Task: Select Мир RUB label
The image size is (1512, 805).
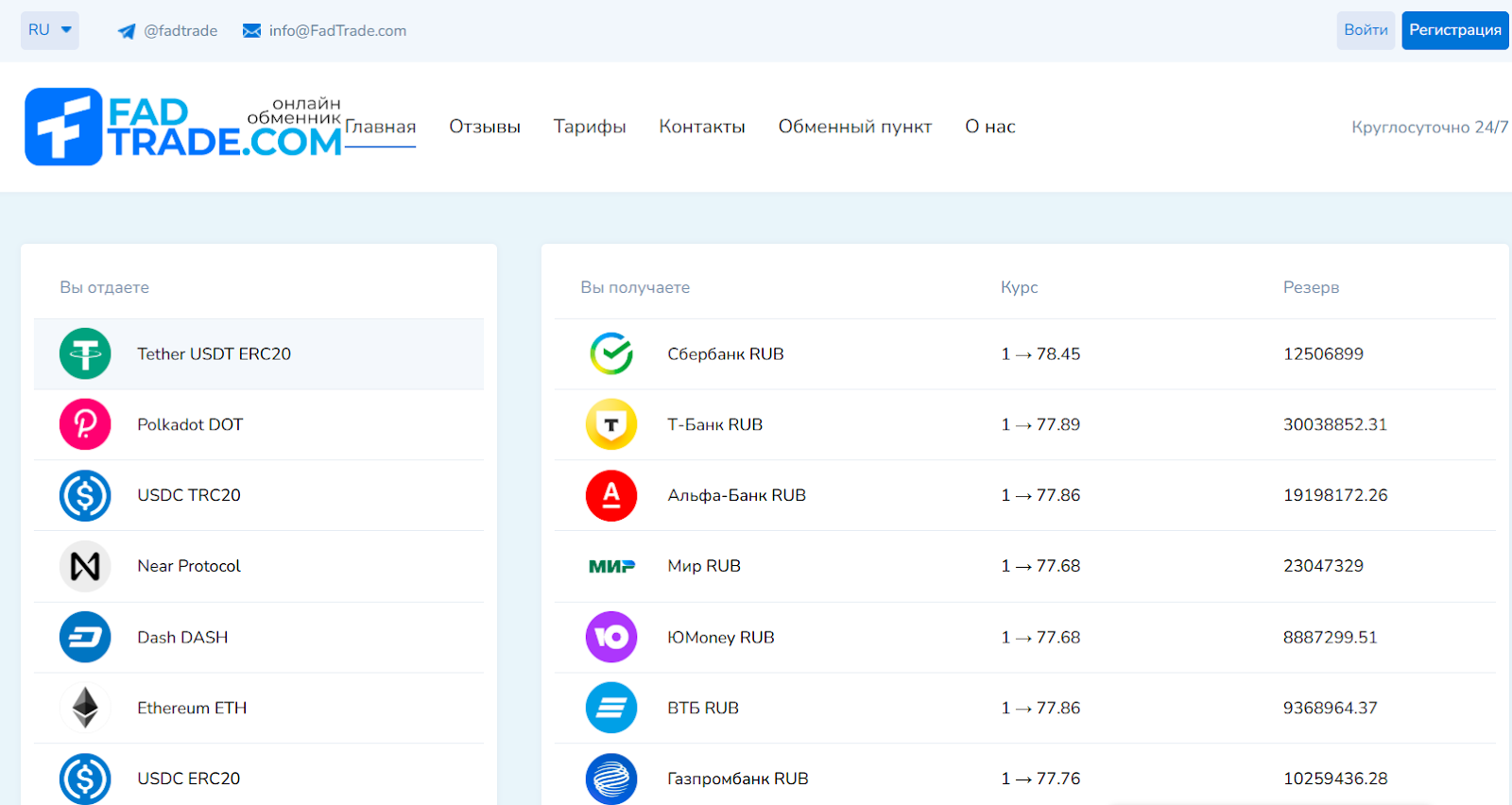Action: 704,566
